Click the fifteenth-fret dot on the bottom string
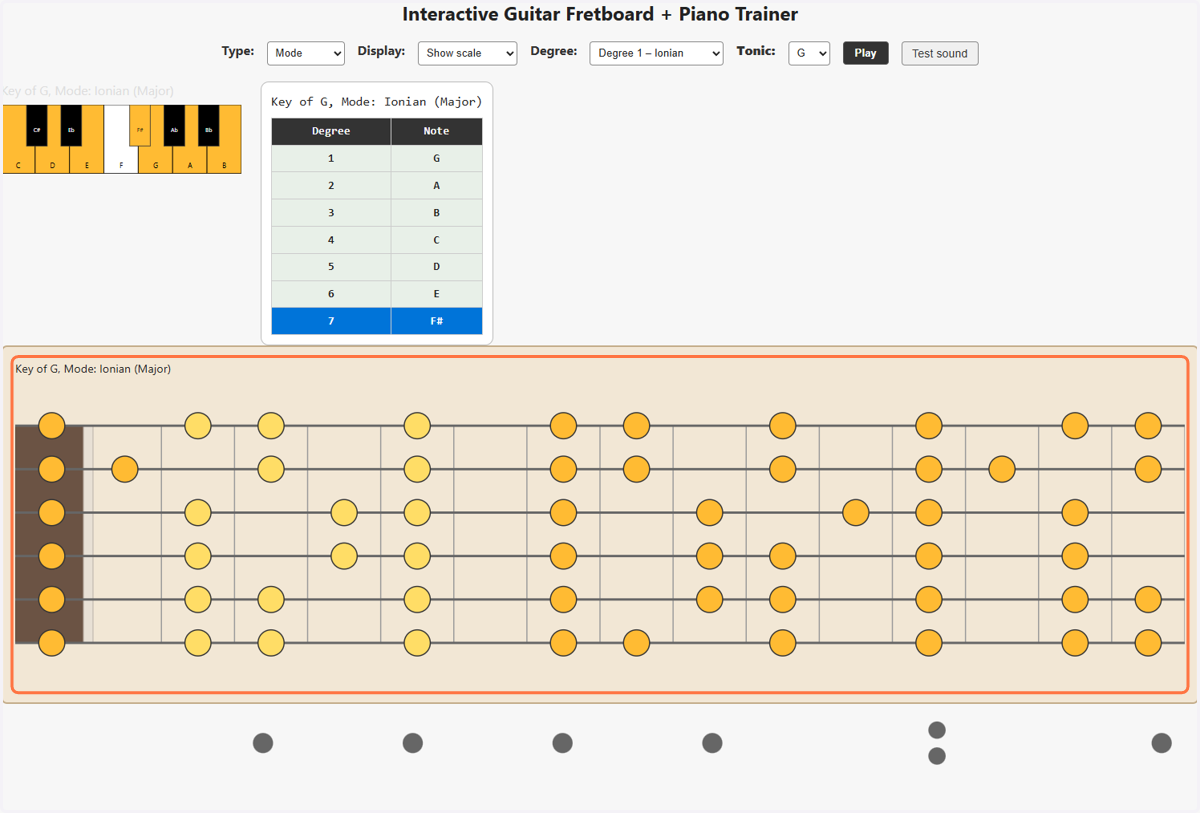The width and height of the screenshot is (1200, 813). 1148,643
